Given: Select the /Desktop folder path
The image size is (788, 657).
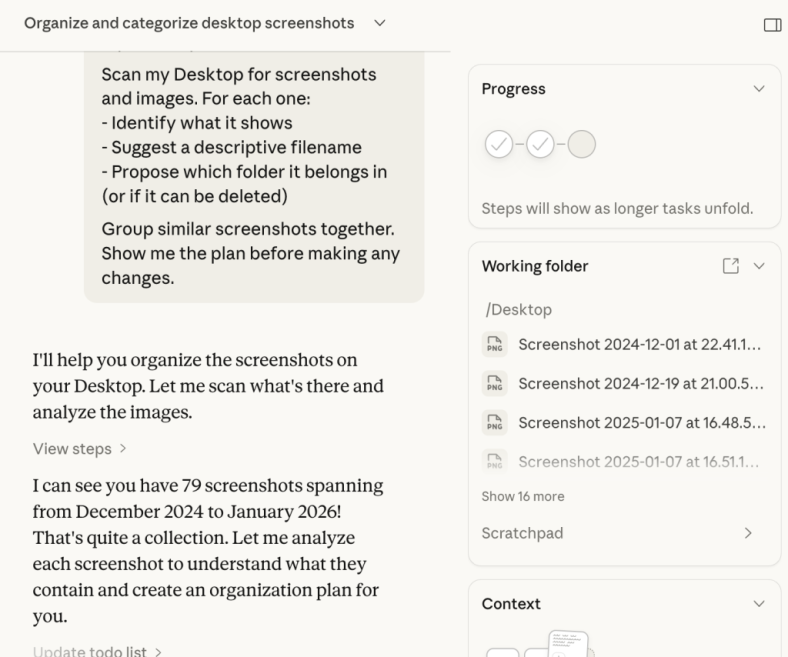Looking at the screenshot, I should 518,310.
